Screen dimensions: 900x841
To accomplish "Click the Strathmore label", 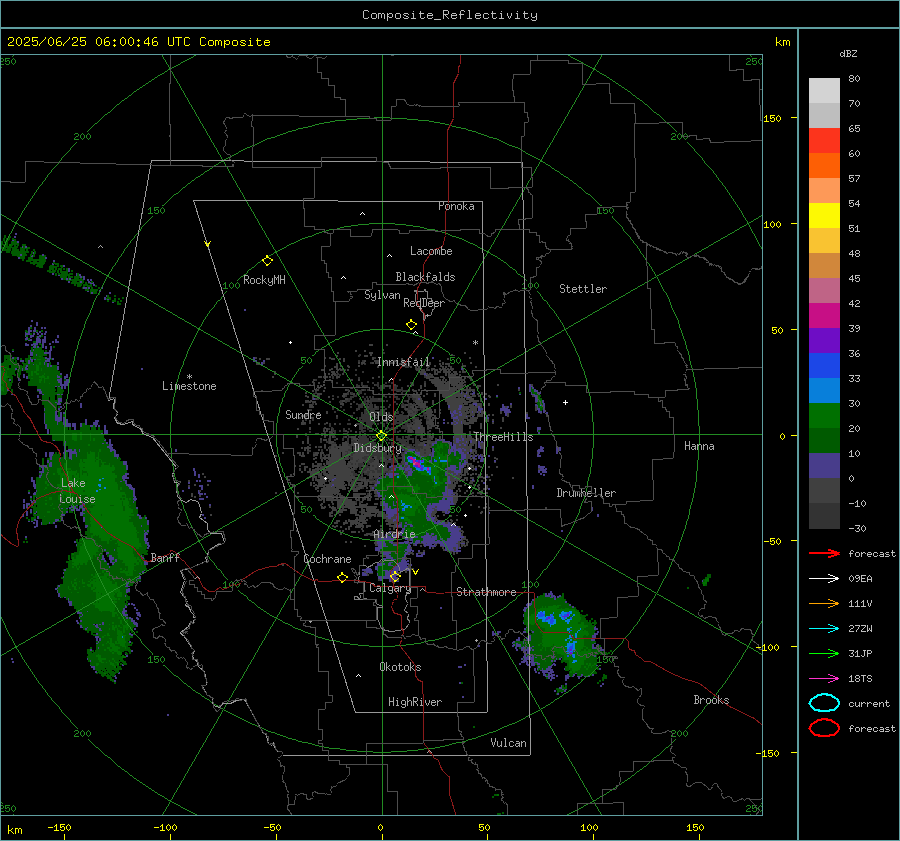I will click(x=486, y=592).
